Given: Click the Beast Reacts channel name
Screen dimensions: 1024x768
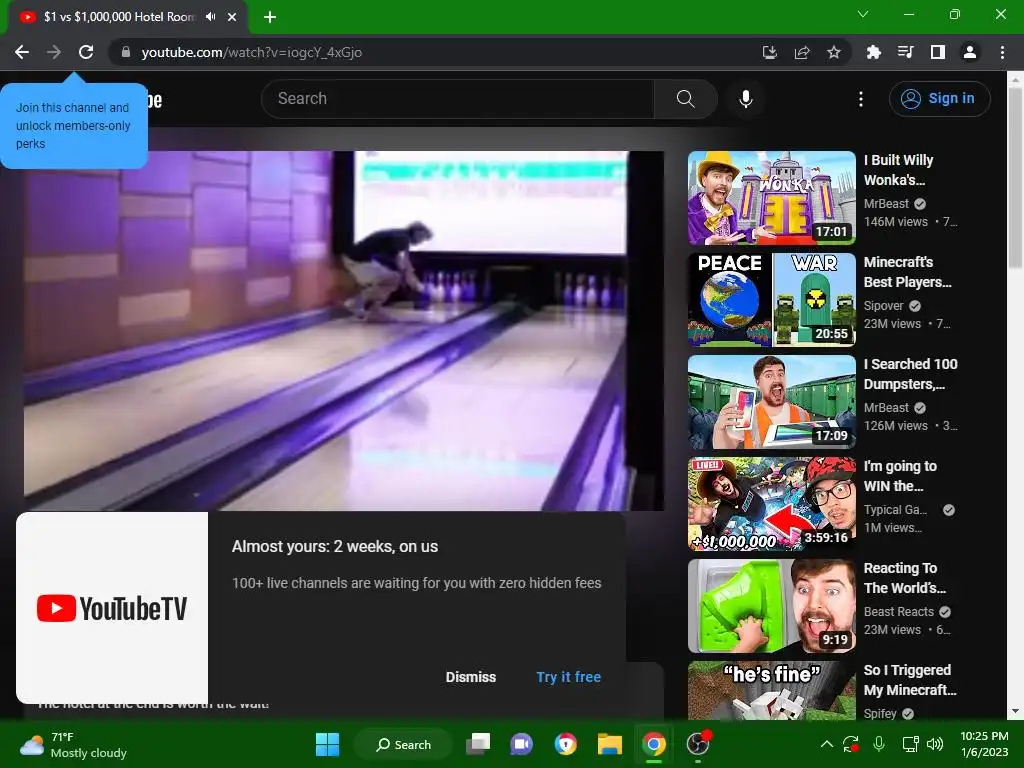Looking at the screenshot, I should 899,611.
